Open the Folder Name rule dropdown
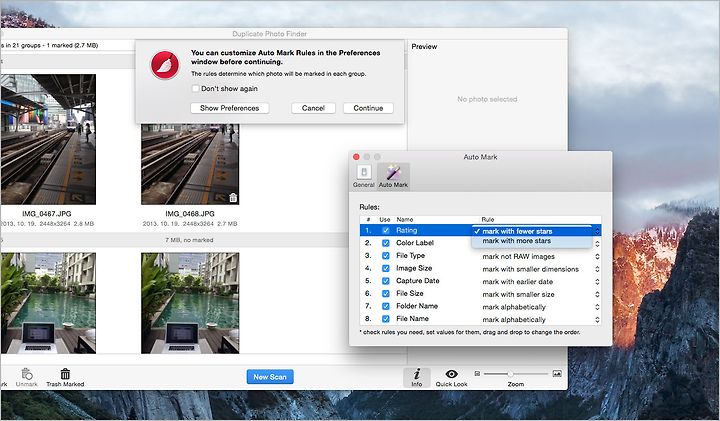This screenshot has width=720, height=421. 540,307
